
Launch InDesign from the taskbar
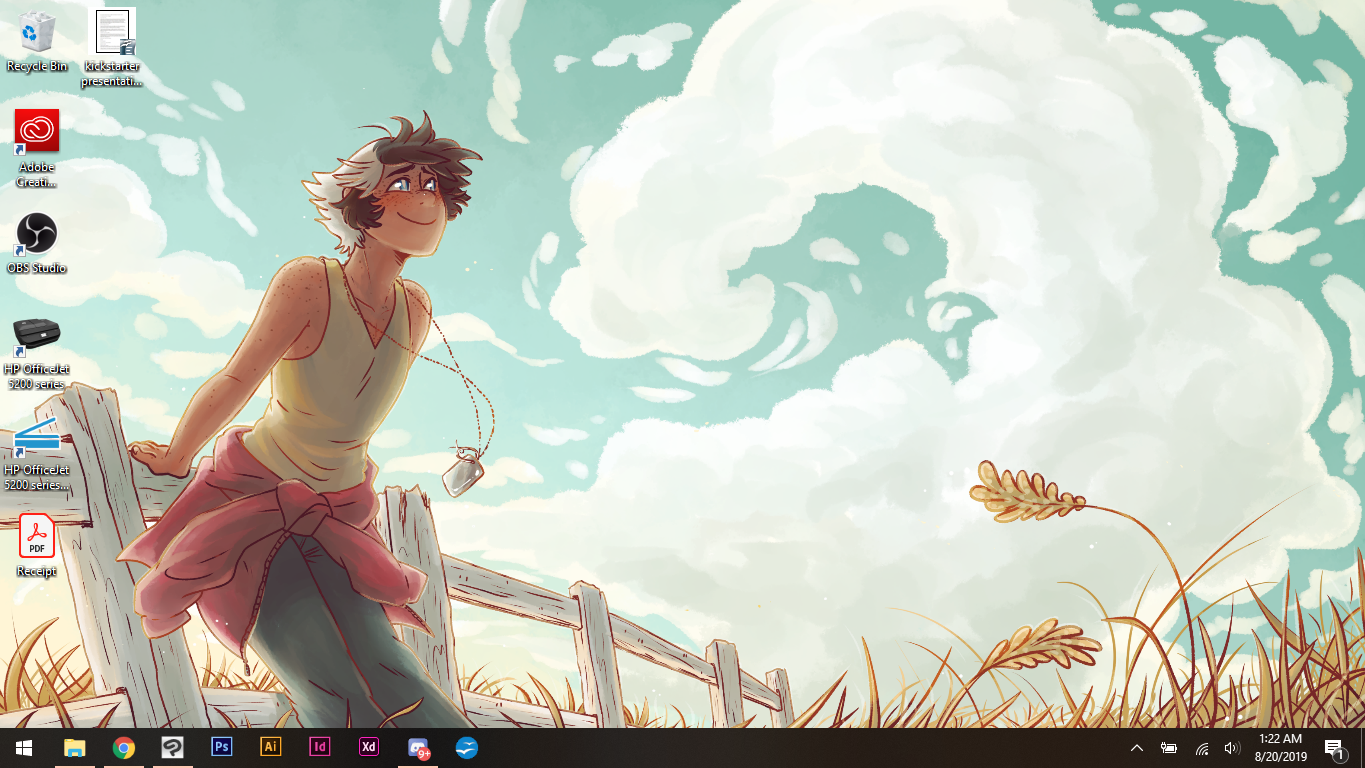(320, 747)
